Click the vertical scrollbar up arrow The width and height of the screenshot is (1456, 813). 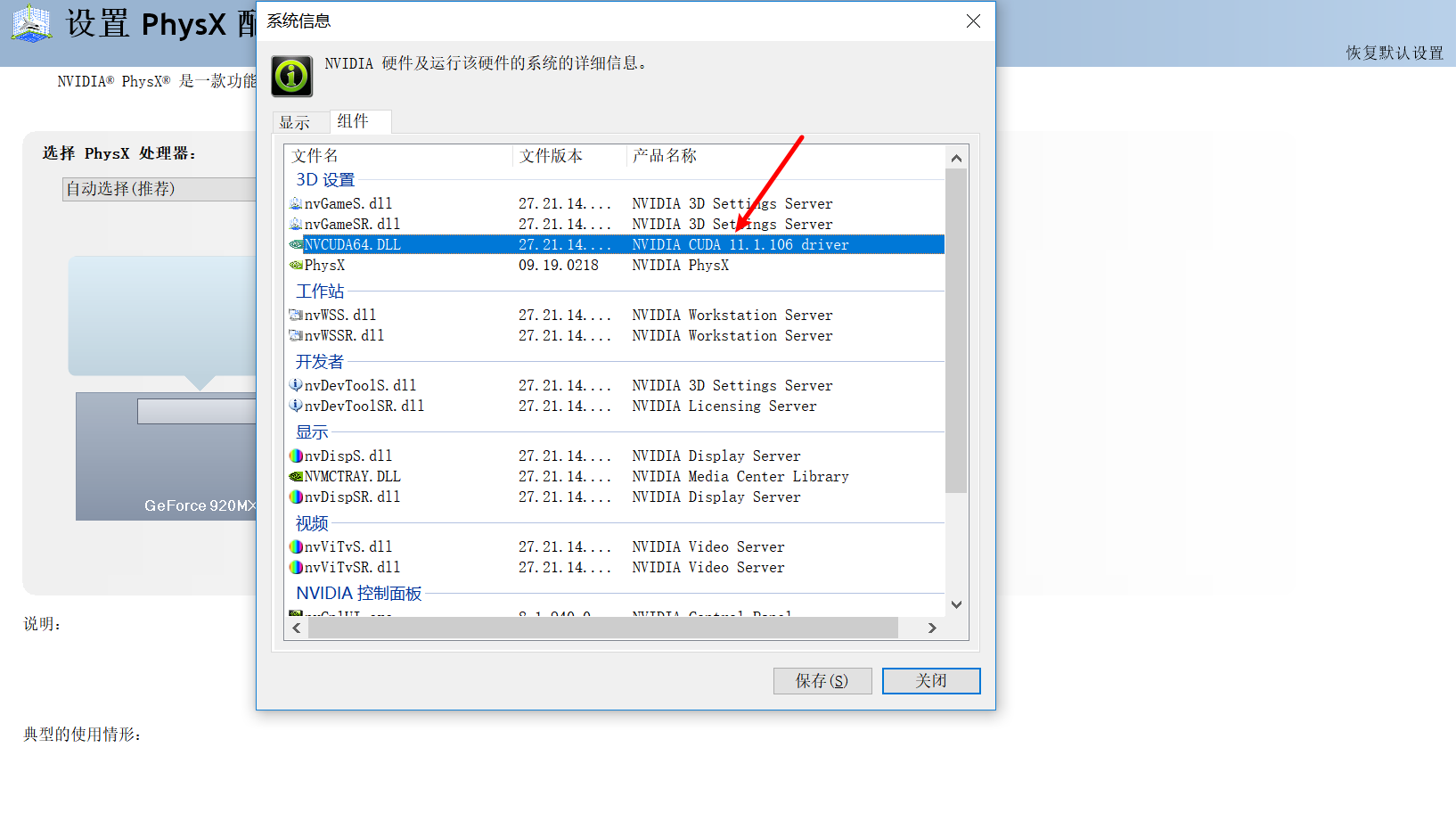pyautogui.click(x=956, y=158)
